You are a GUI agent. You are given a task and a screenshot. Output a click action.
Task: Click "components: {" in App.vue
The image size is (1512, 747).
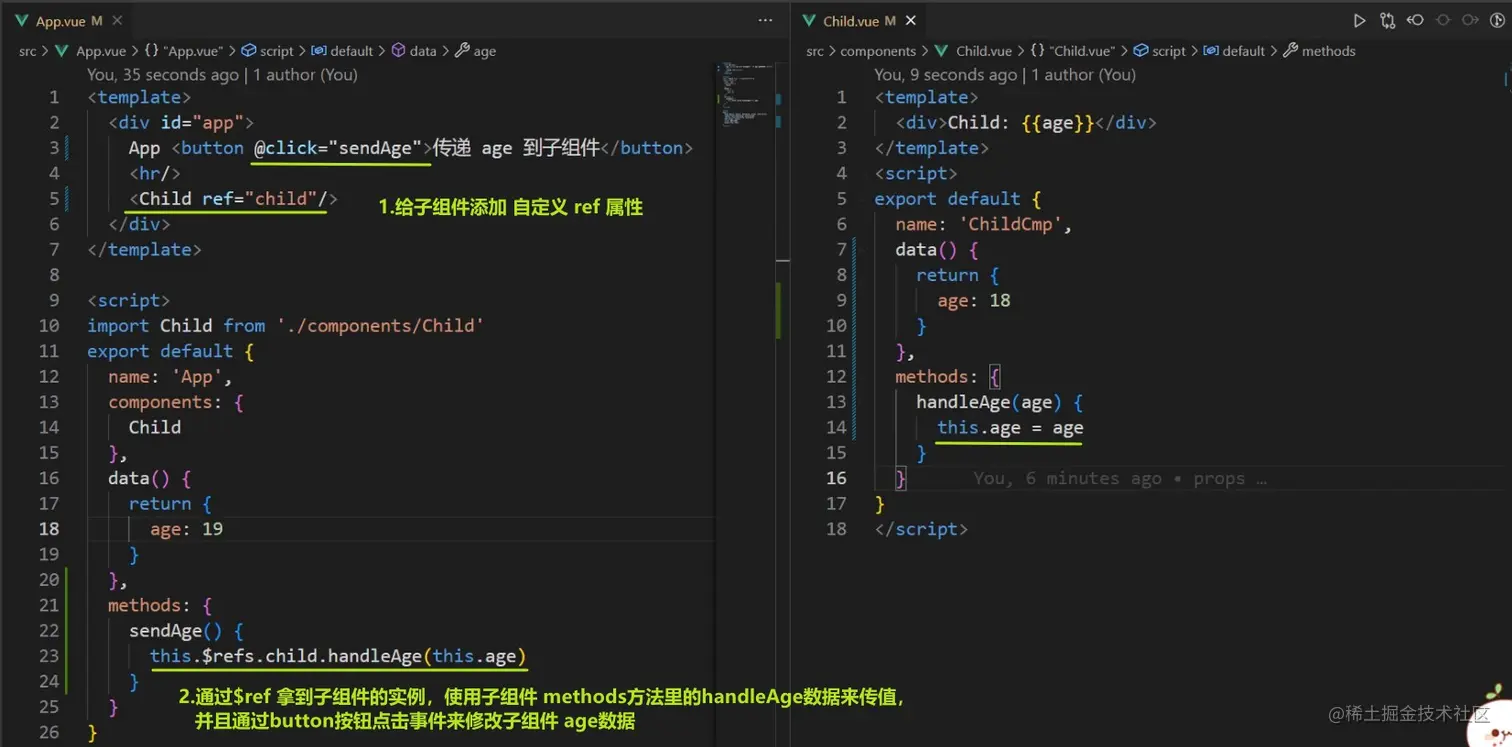tap(176, 402)
